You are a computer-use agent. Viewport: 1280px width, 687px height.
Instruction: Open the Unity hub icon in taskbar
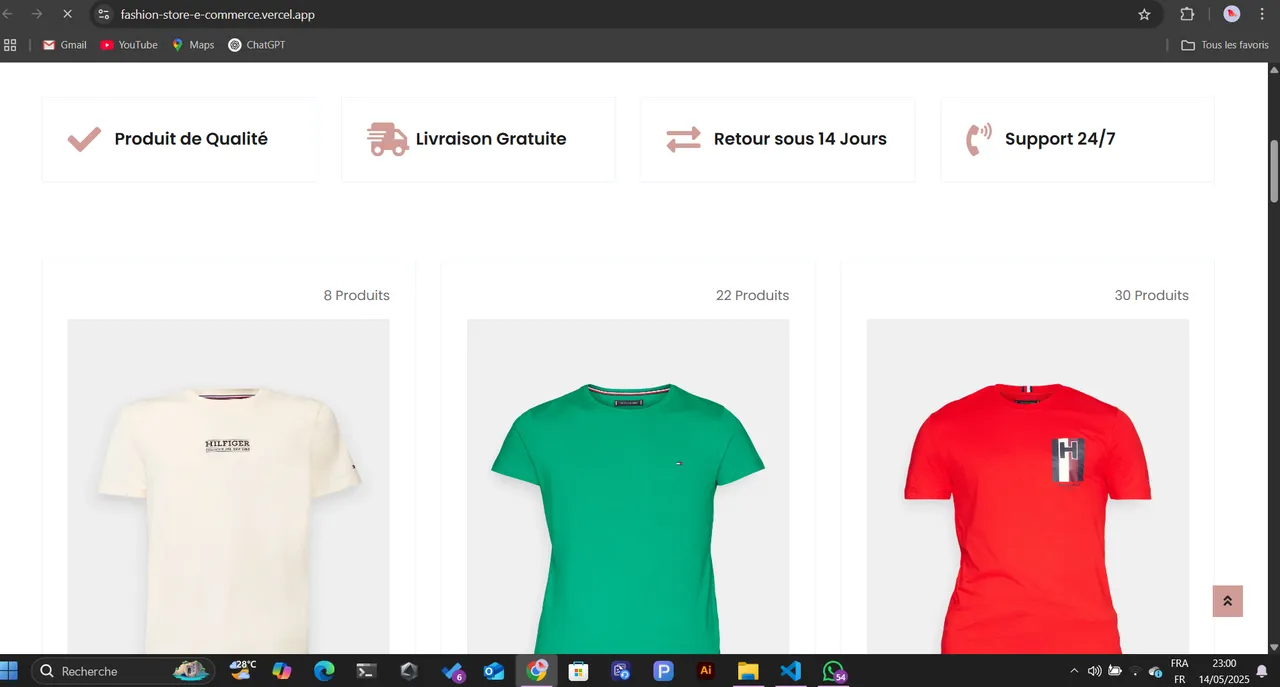(409, 671)
